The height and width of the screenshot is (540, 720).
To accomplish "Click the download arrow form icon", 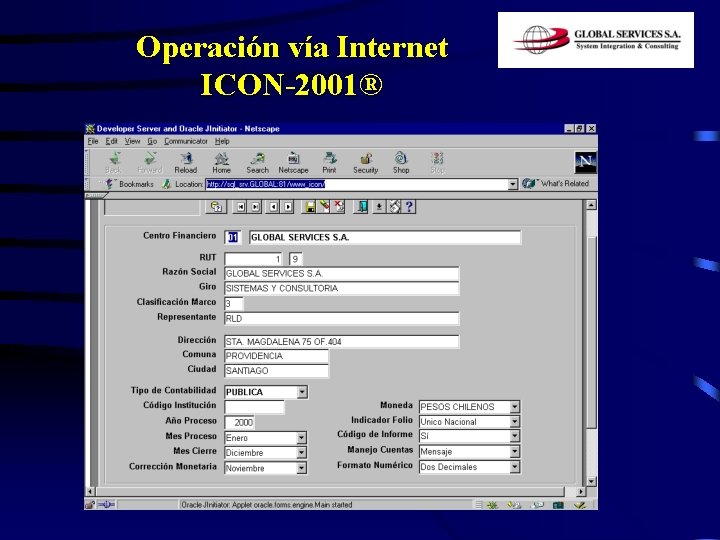I will pyautogui.click(x=379, y=207).
